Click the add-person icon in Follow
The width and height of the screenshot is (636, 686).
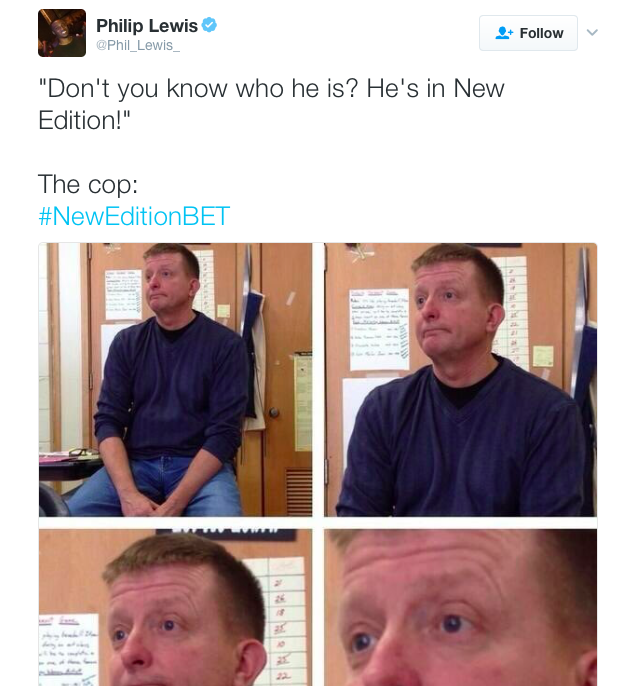click(504, 33)
